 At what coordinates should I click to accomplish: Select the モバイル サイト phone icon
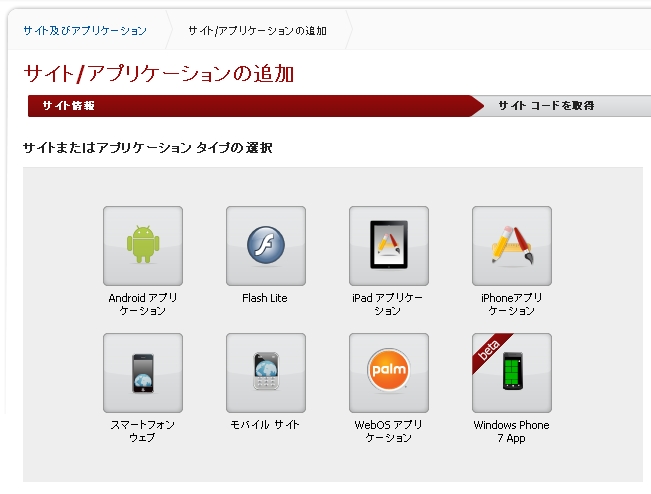pyautogui.click(x=266, y=373)
